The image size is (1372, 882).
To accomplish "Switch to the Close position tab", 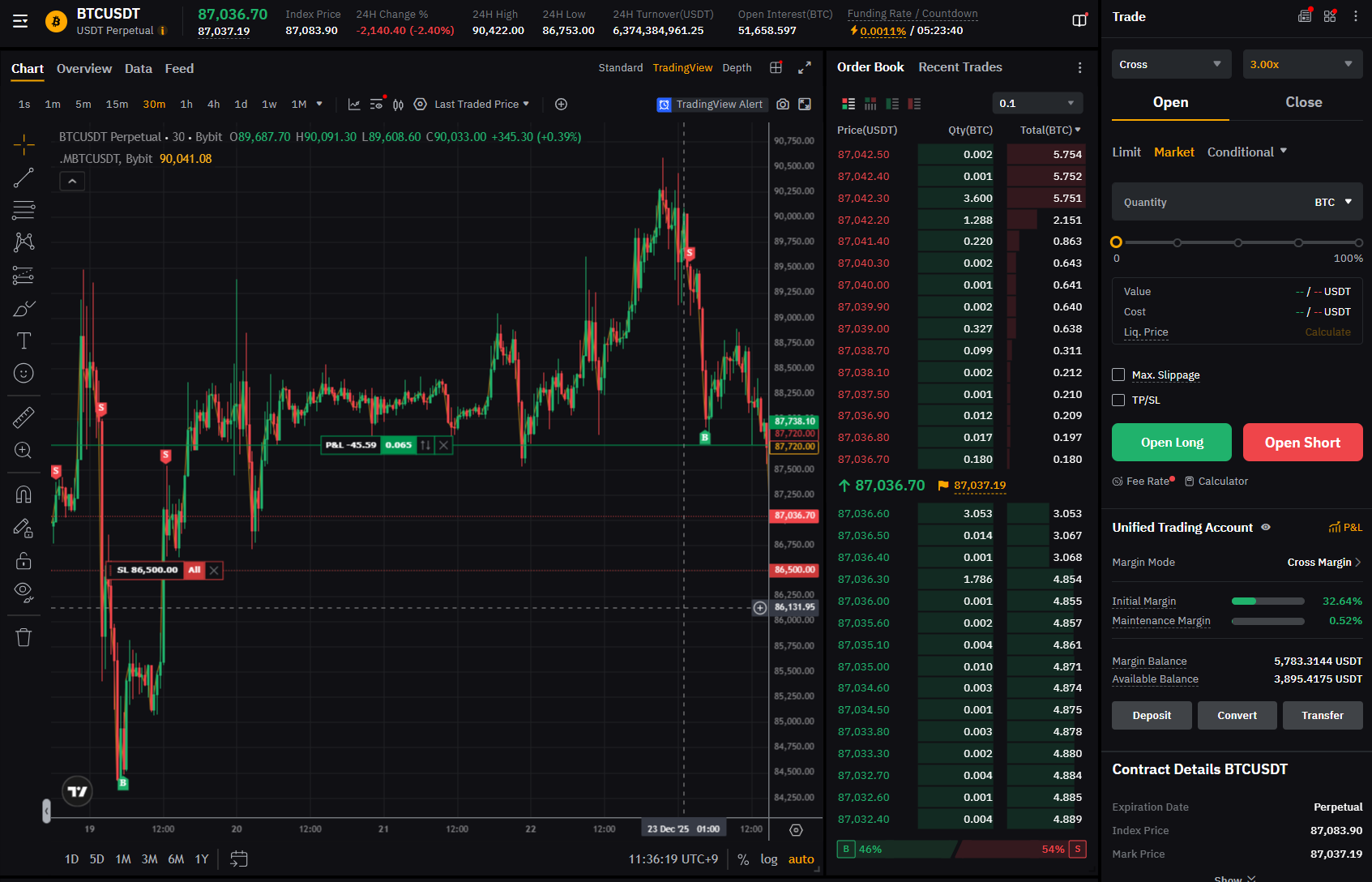I will [x=1304, y=102].
